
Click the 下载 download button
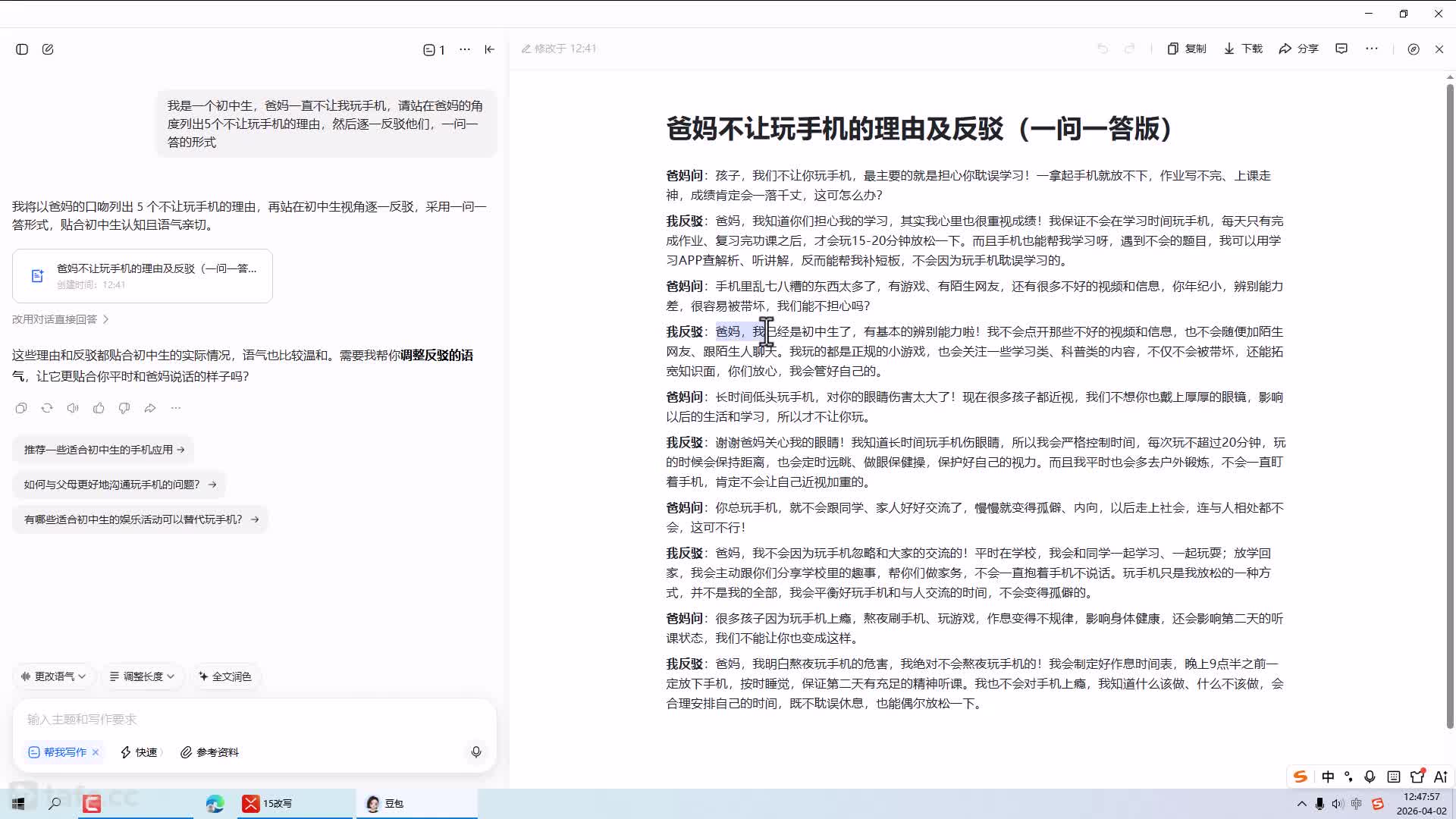tap(1243, 49)
